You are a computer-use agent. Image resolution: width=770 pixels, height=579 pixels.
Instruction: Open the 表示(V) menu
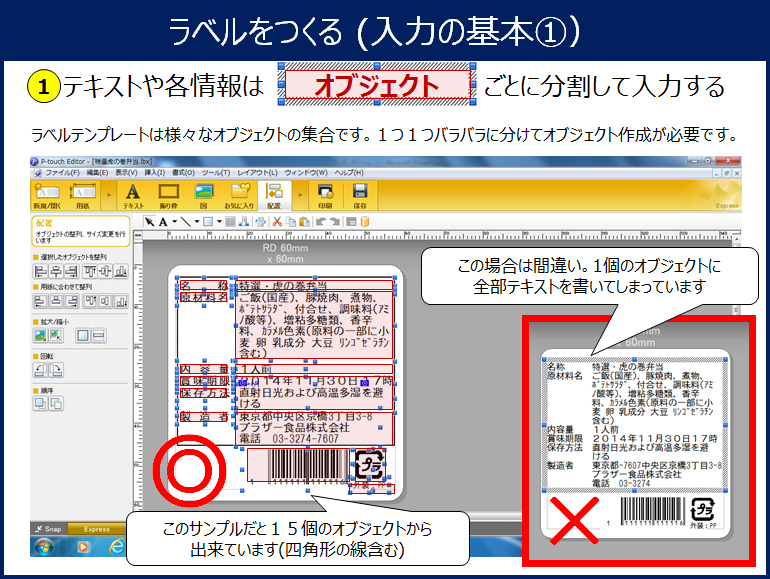point(126,173)
